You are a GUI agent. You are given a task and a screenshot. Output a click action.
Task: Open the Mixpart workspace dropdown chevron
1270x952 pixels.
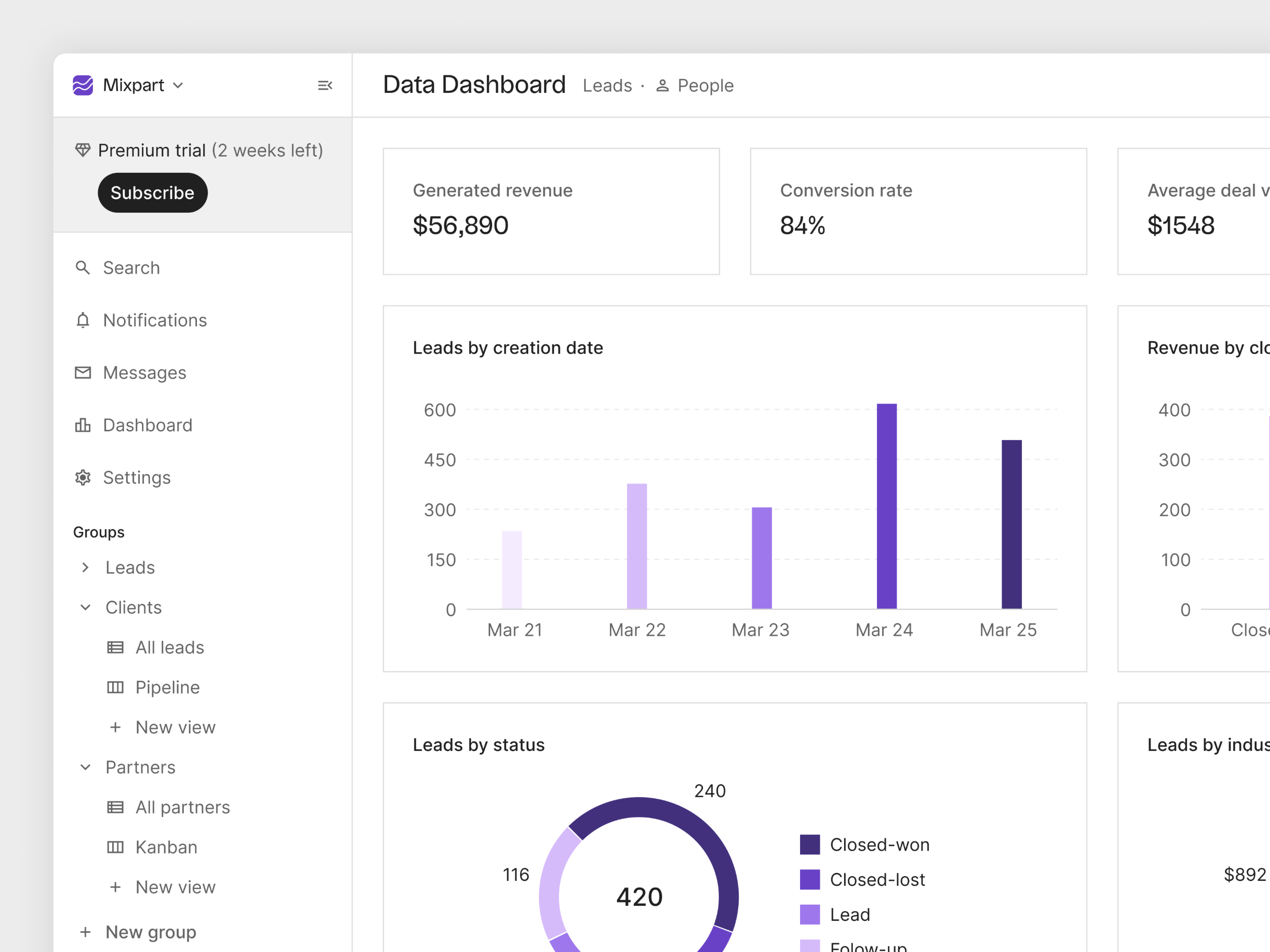coord(178,85)
